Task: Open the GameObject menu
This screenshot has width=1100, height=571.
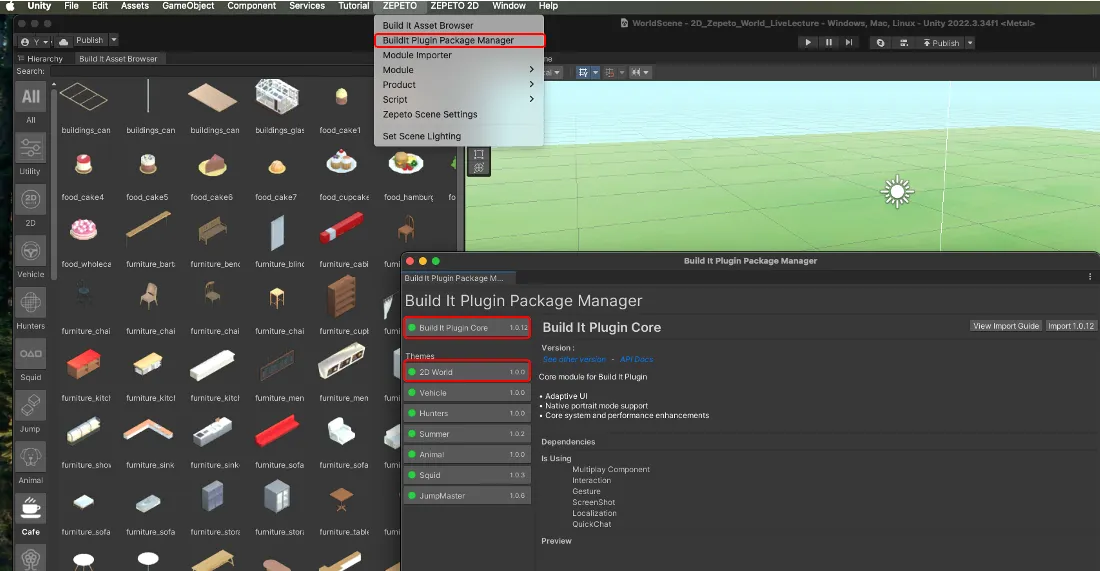Action: (188, 6)
